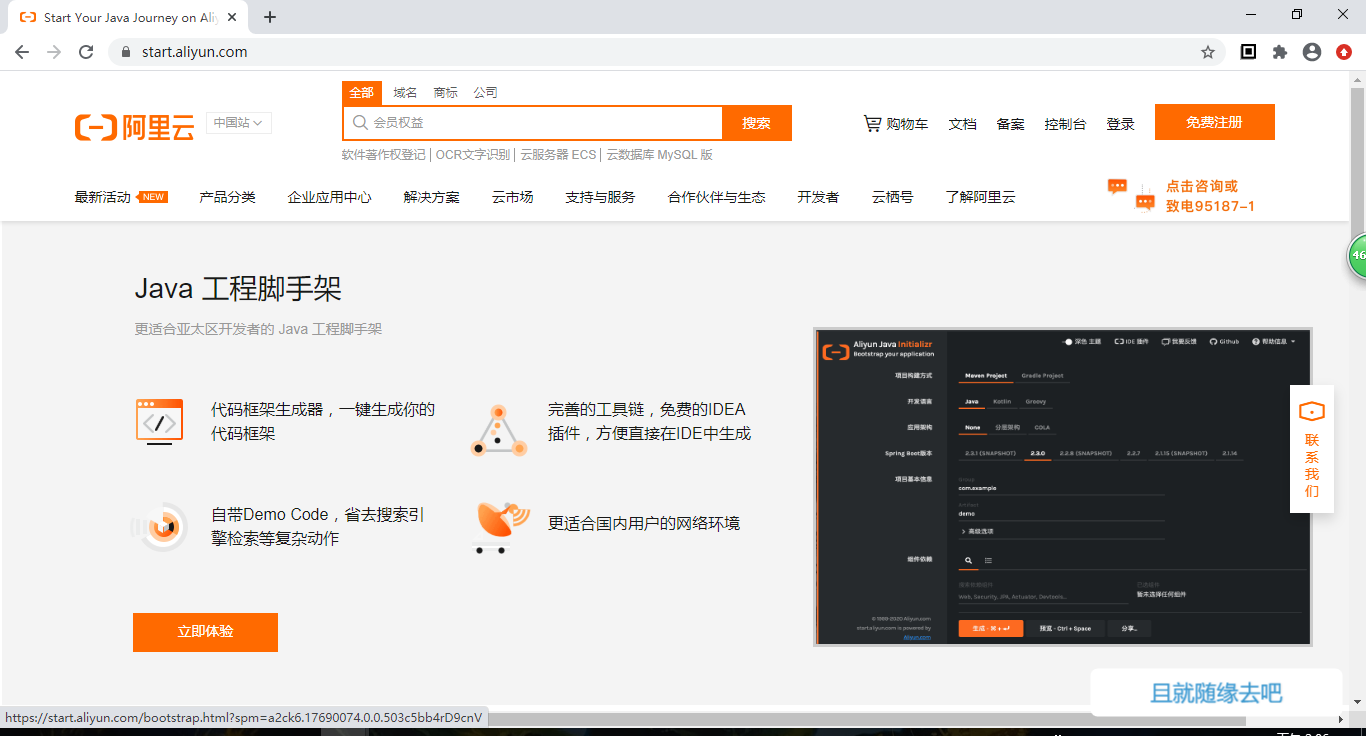Open a new browser tab

pyautogui.click(x=270, y=17)
